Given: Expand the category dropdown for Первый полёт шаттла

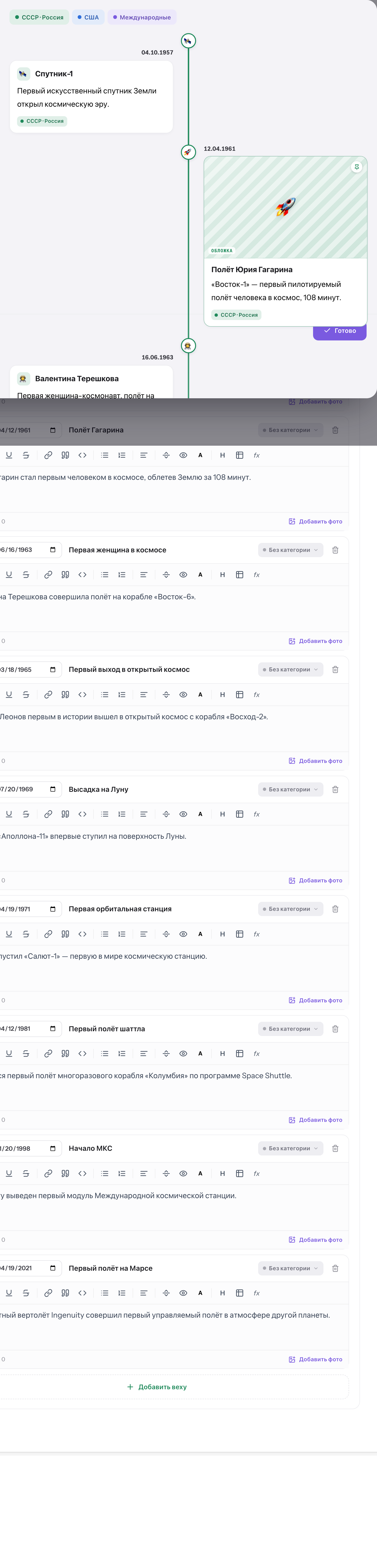Looking at the screenshot, I should (x=290, y=1029).
